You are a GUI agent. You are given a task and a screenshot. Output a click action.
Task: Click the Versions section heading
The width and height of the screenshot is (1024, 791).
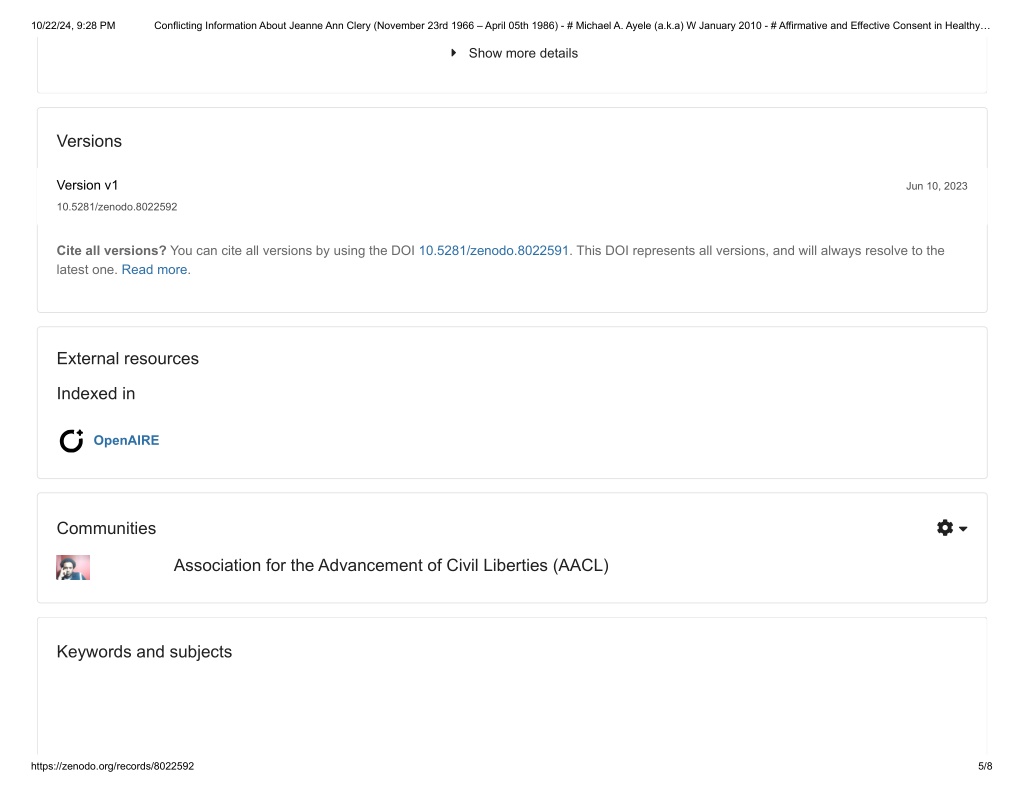(89, 142)
